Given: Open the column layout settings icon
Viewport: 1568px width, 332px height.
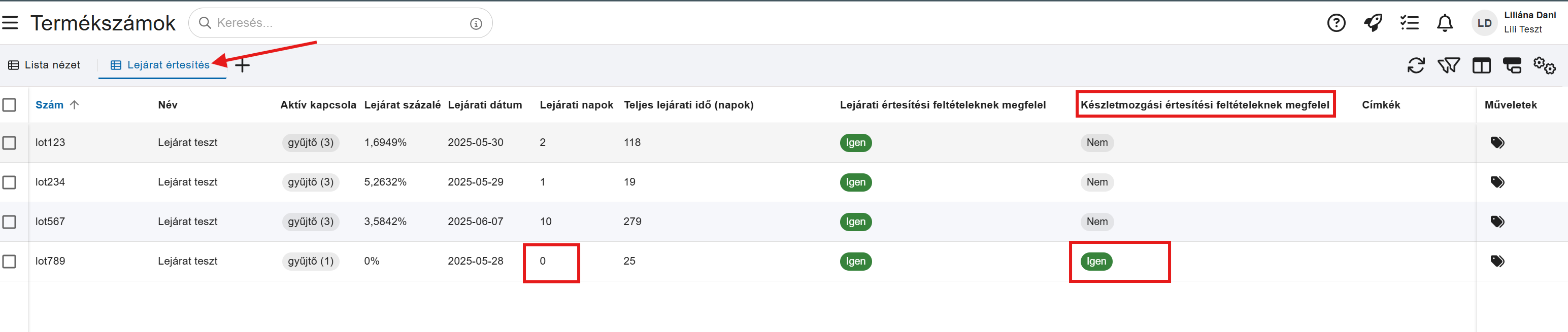Looking at the screenshot, I should [x=1481, y=65].
